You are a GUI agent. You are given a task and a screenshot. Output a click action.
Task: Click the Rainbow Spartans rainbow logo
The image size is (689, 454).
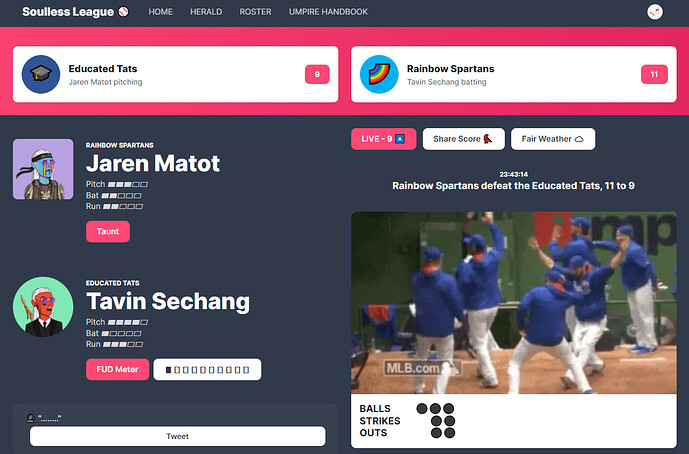click(379, 74)
